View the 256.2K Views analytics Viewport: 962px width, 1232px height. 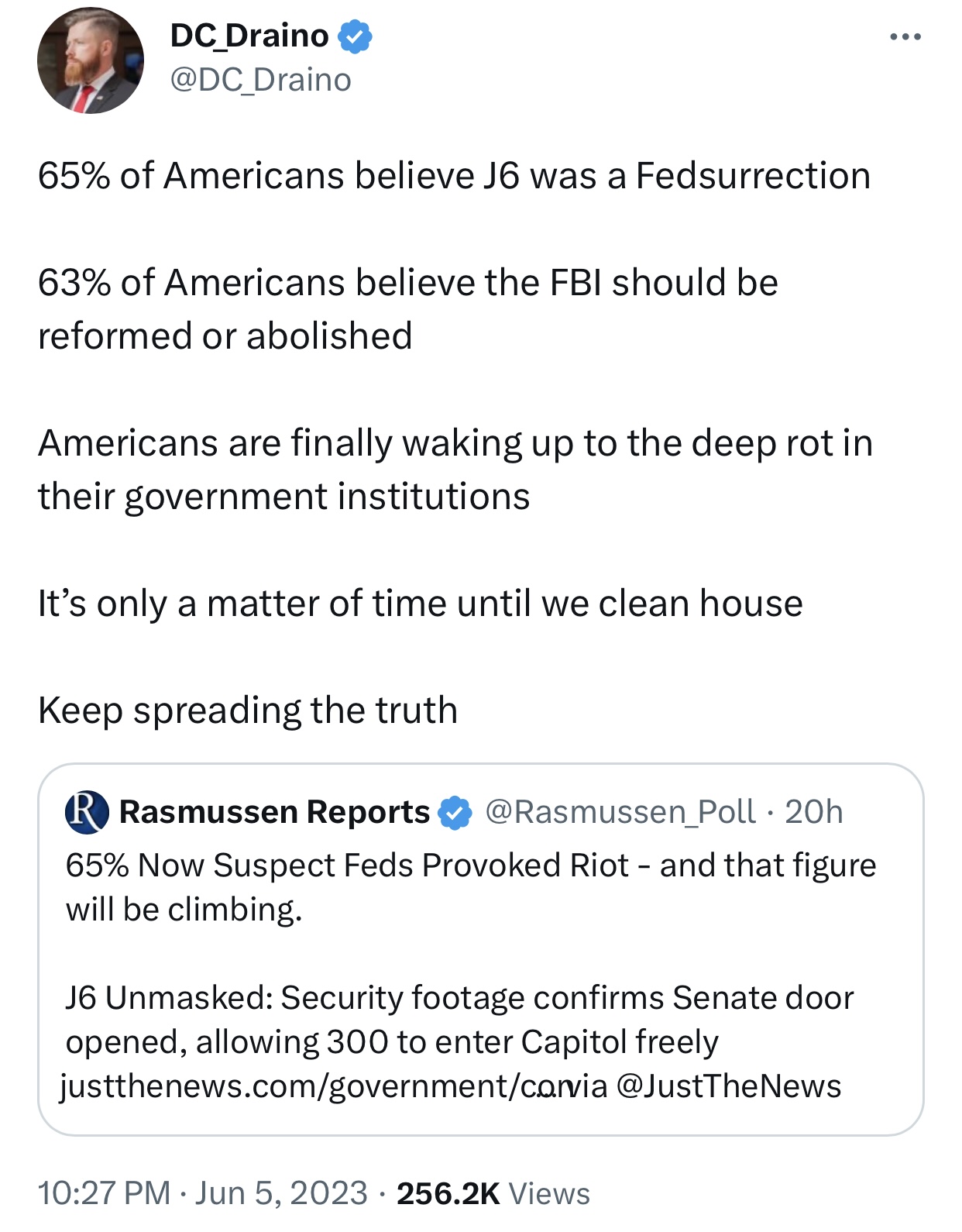pos(493,1193)
